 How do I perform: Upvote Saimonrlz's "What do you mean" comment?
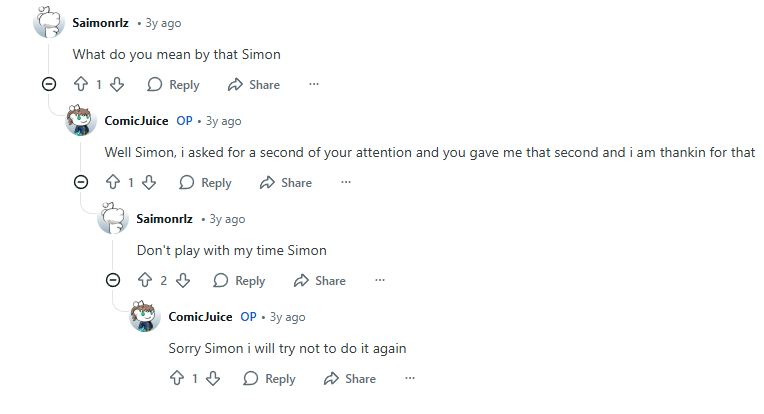pyautogui.click(x=81, y=85)
